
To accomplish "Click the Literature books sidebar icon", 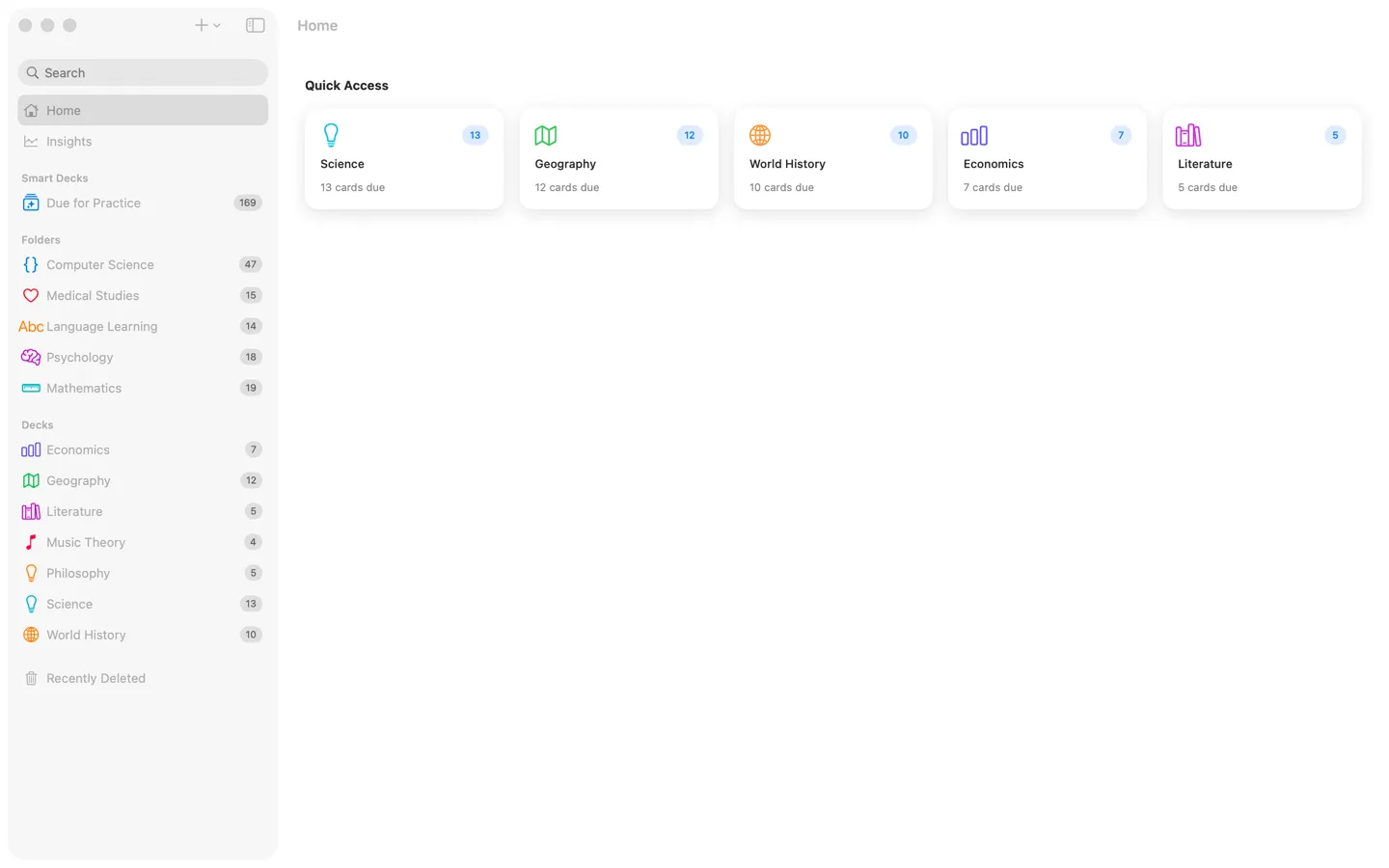I will pos(31,511).
